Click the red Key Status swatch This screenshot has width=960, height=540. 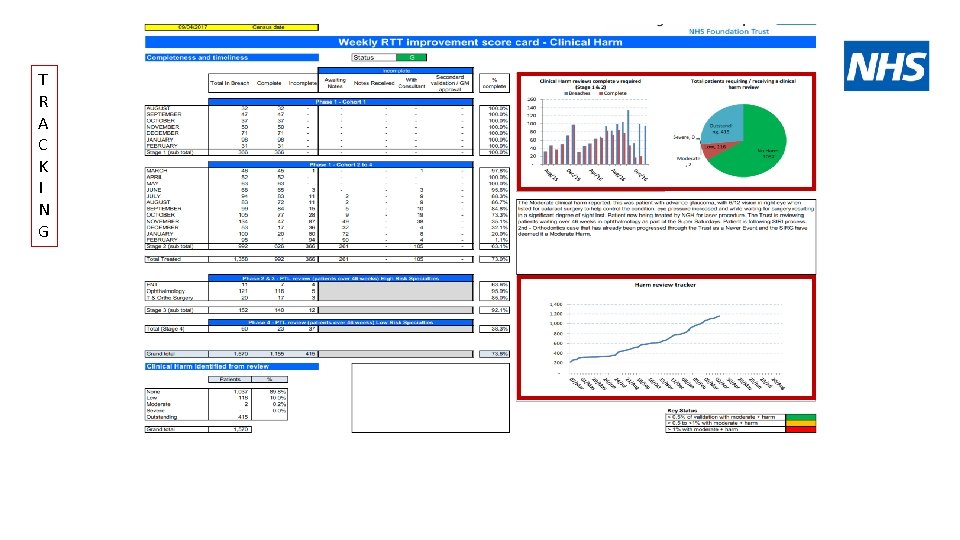pos(801,429)
